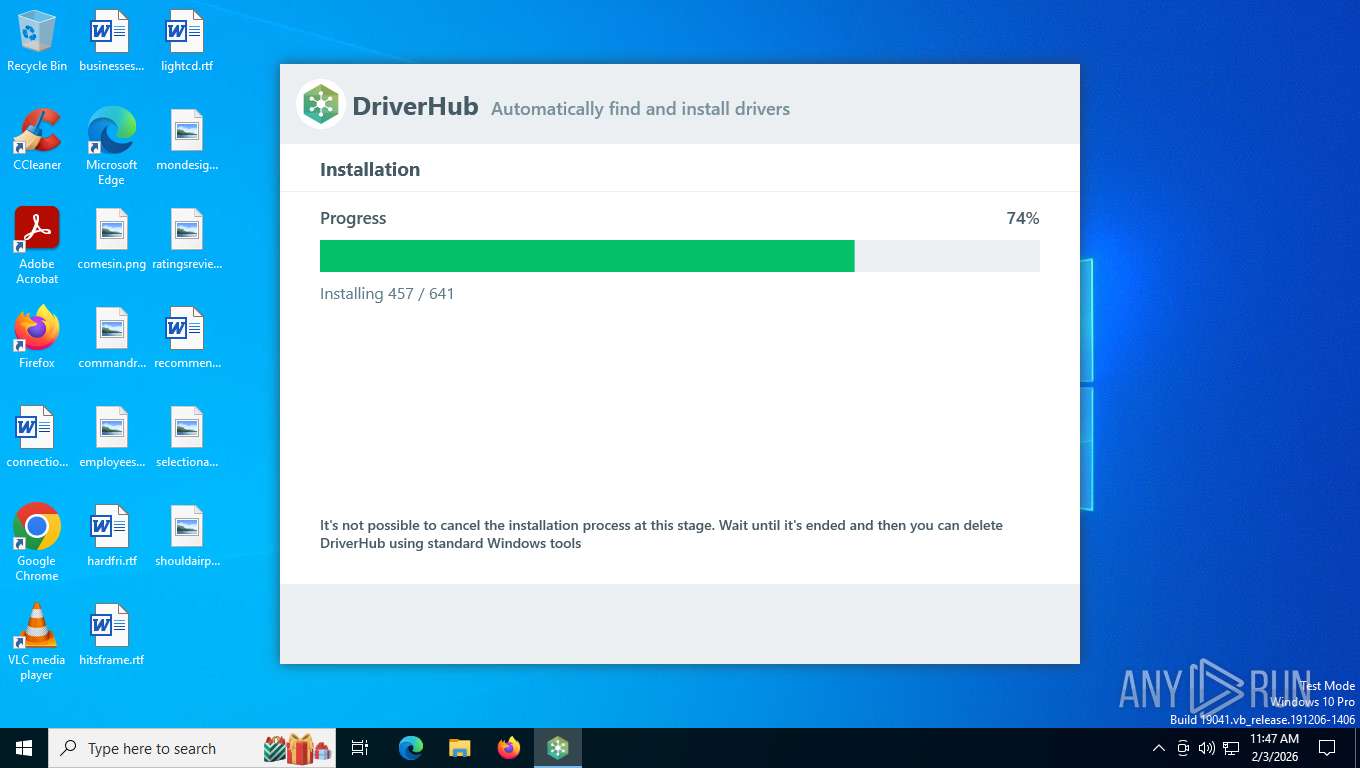The image size is (1360, 768).
Task: Click the "DriverHub" title text
Action: (x=415, y=107)
